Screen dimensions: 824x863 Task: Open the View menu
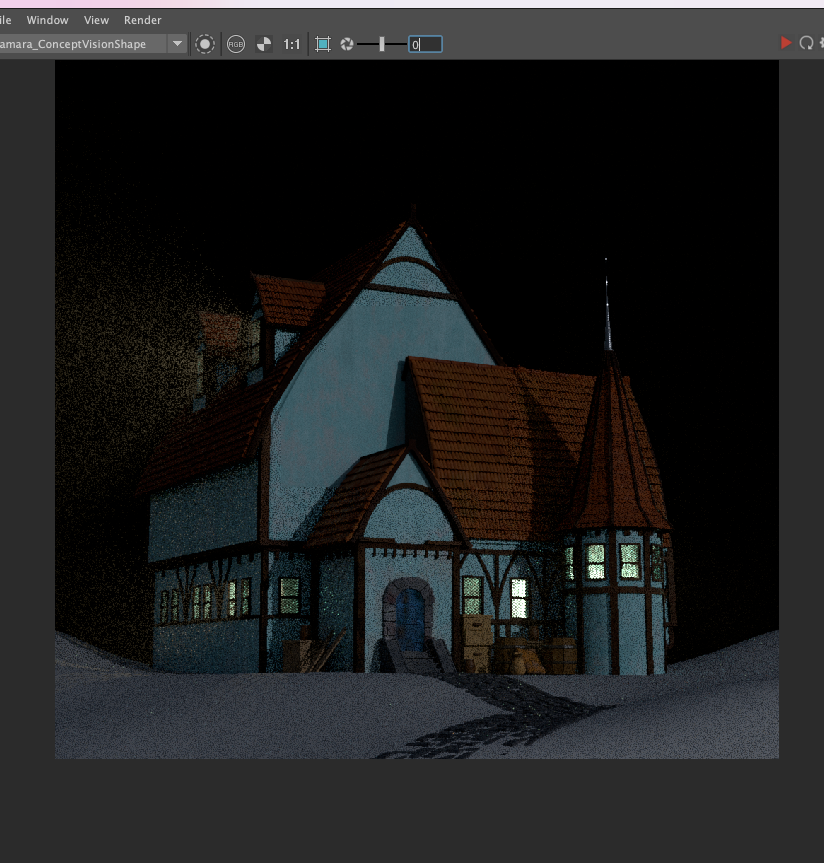(x=96, y=20)
